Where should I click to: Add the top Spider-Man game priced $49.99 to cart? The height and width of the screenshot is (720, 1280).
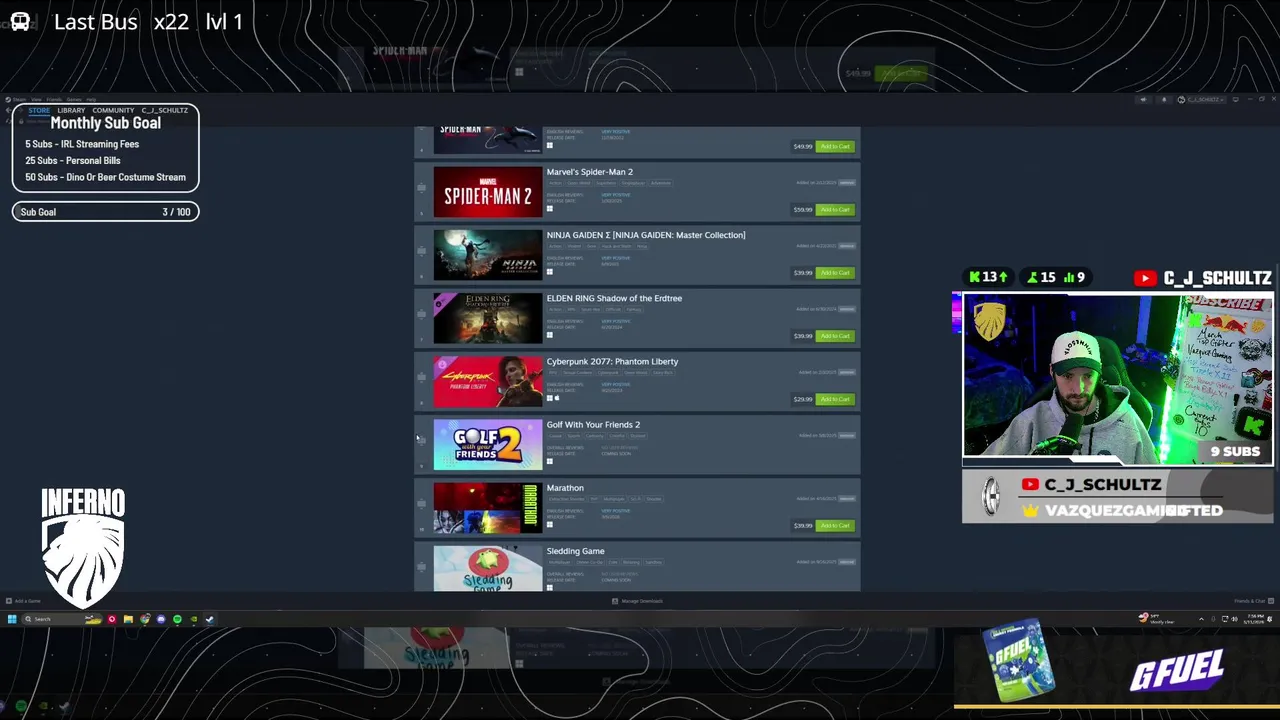(x=834, y=147)
